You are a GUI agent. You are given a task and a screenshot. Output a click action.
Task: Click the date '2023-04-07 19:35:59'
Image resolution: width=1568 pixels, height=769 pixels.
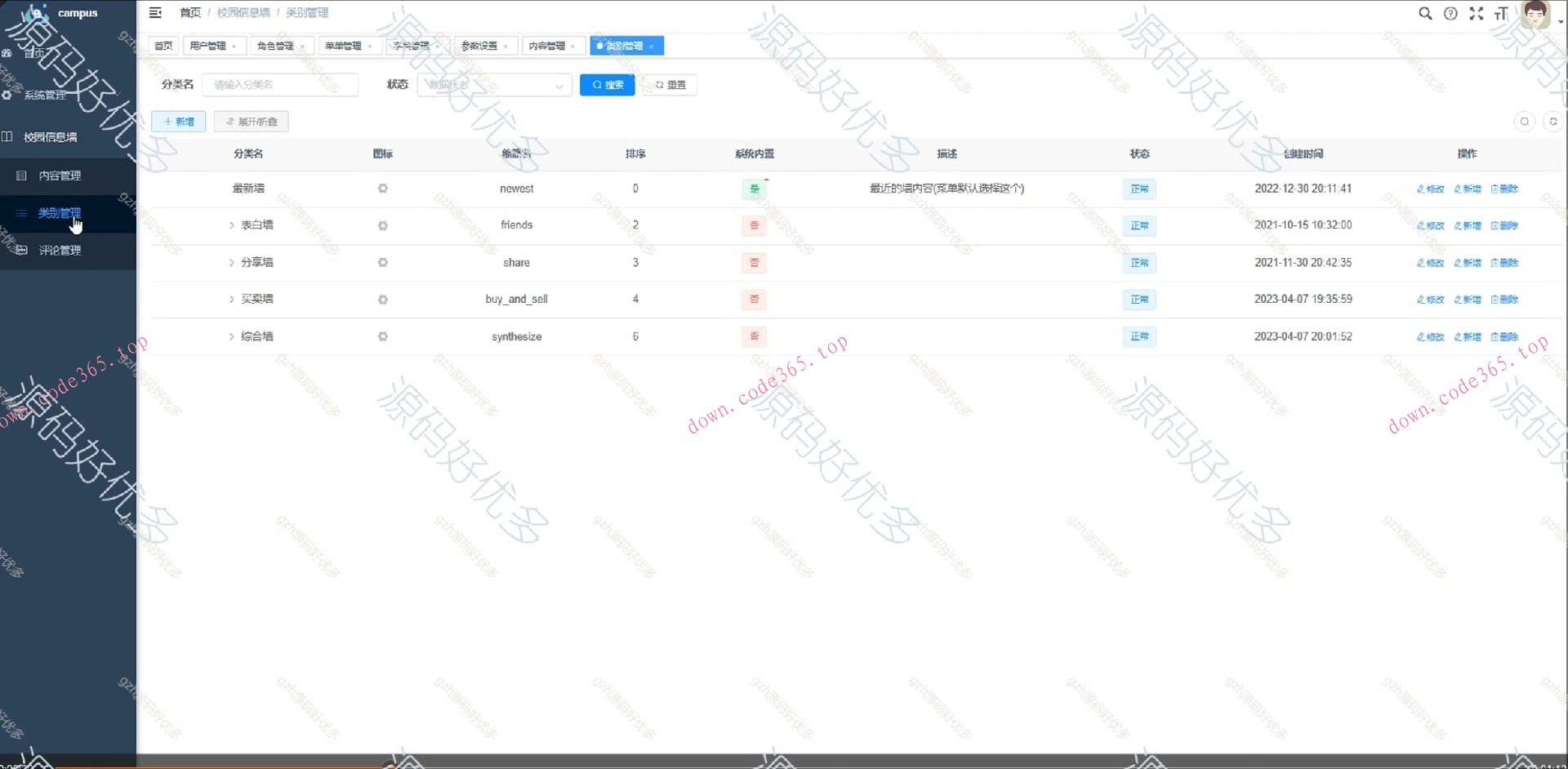click(1303, 300)
